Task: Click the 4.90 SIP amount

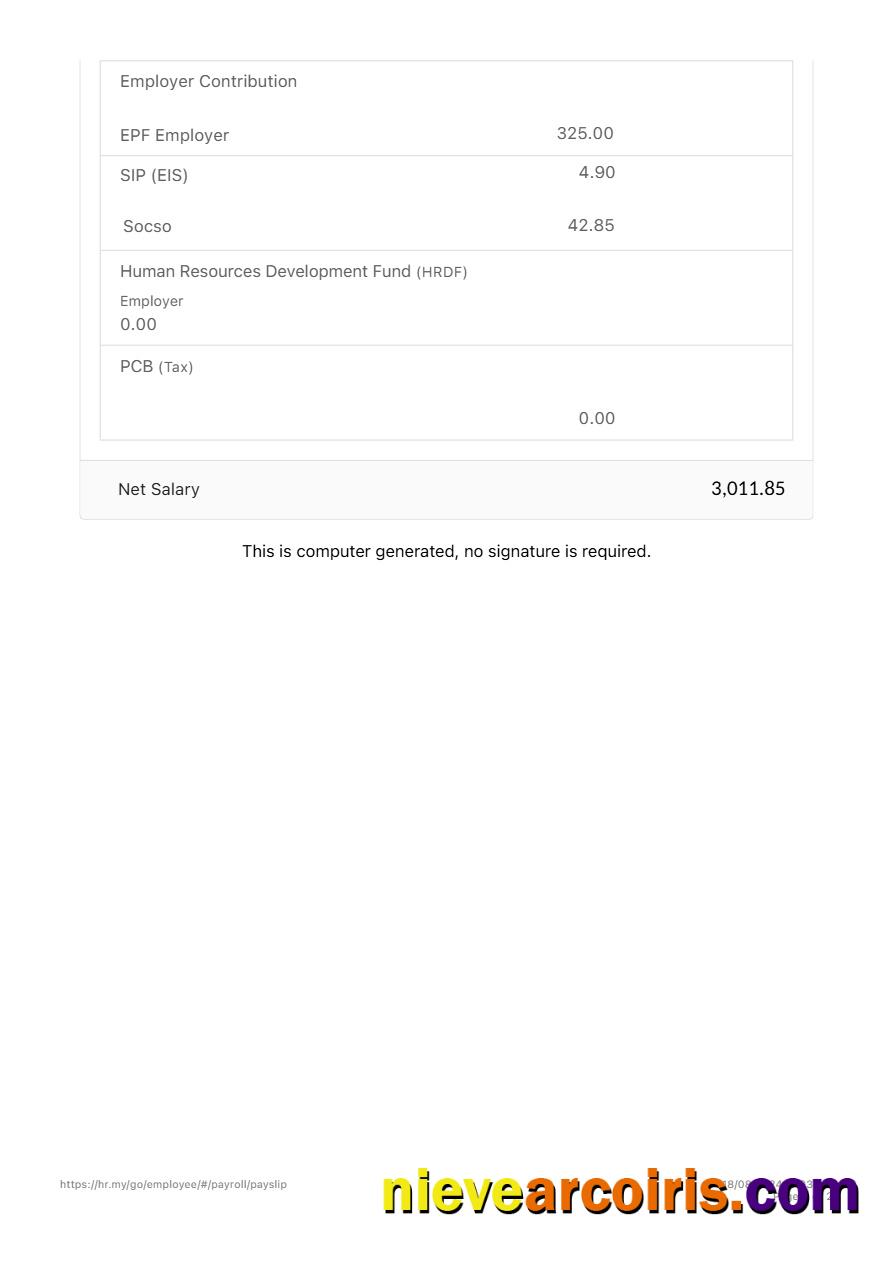Action: coord(596,173)
